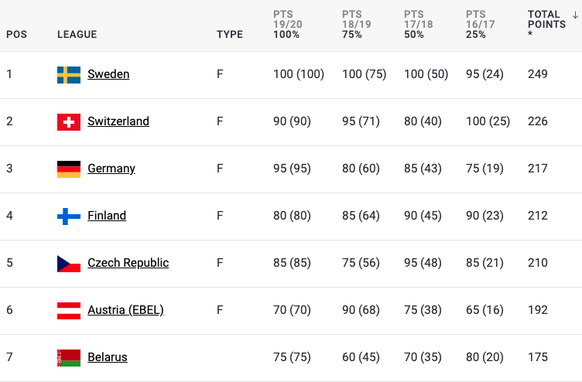Open the Czech Republic league link
582x382 pixels.
(x=128, y=262)
